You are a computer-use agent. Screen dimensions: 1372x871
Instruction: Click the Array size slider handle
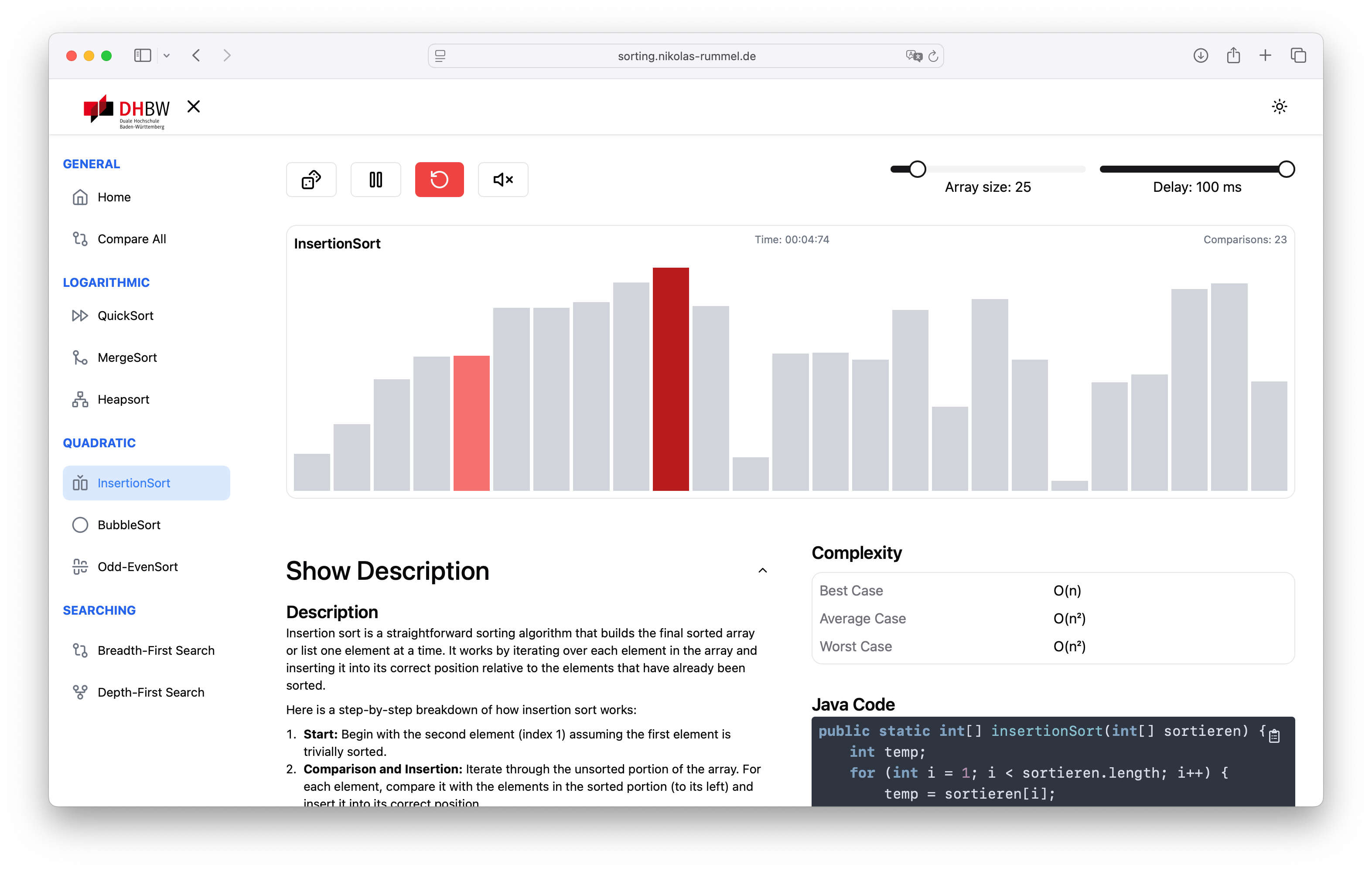point(917,169)
